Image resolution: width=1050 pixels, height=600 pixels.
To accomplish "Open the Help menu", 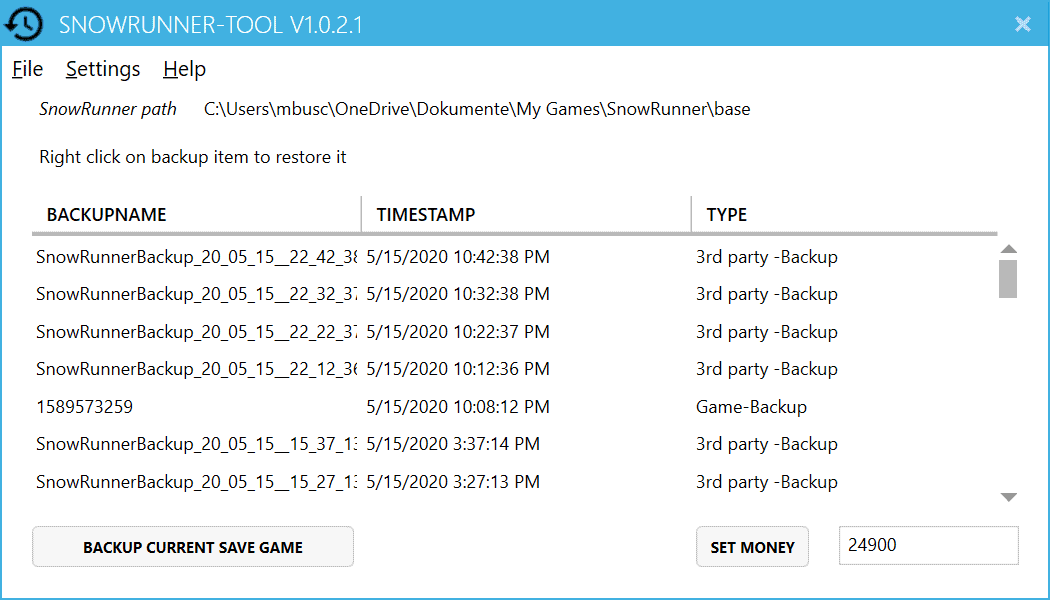I will click(184, 69).
